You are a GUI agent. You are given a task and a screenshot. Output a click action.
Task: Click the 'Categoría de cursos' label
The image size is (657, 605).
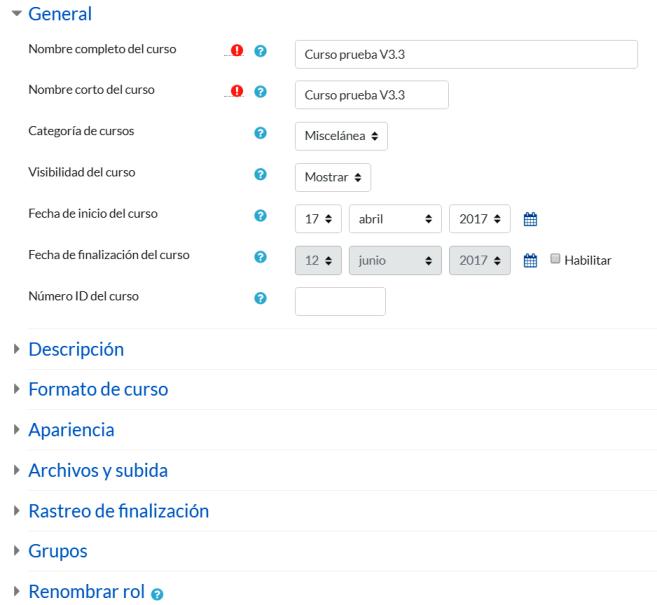click(81, 131)
